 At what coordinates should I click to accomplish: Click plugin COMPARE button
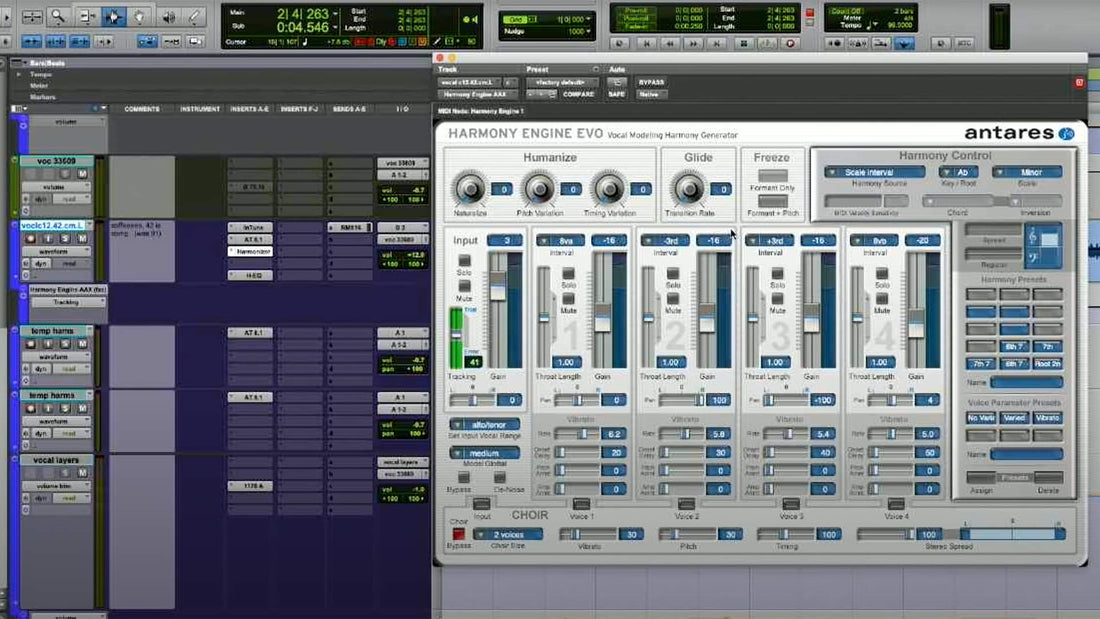[578, 94]
